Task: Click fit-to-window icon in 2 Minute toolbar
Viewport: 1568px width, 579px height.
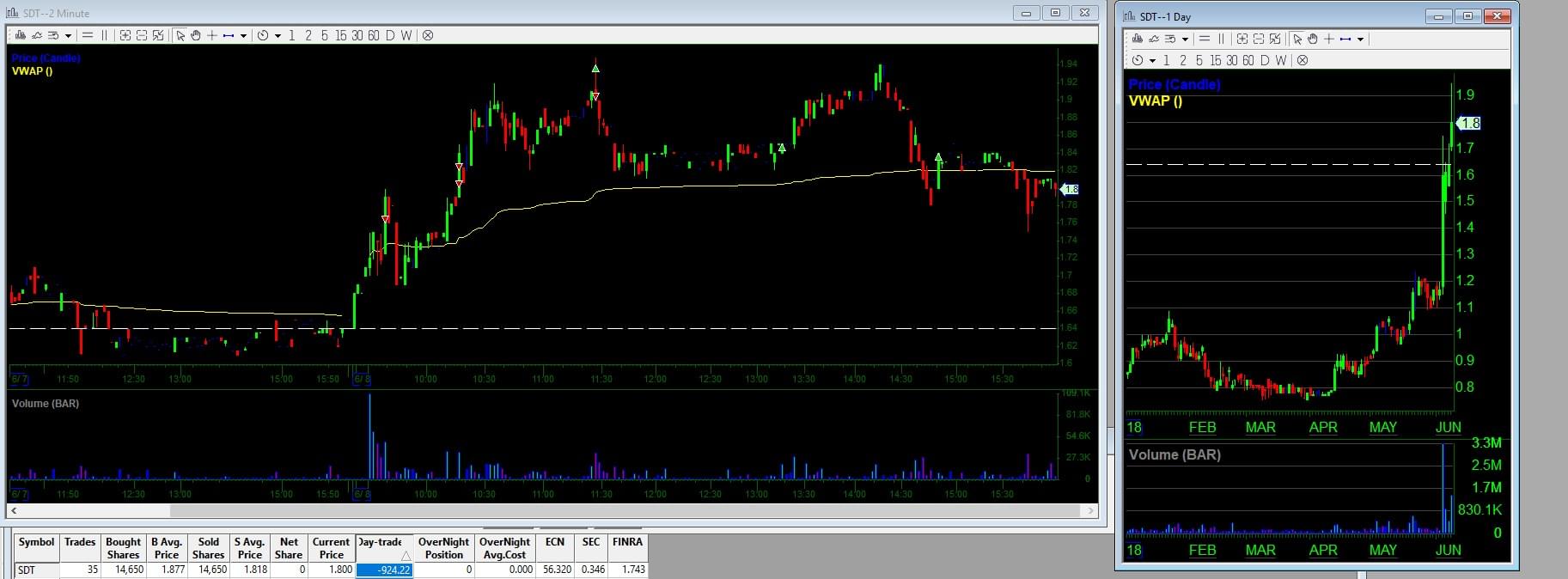Action: (158, 35)
